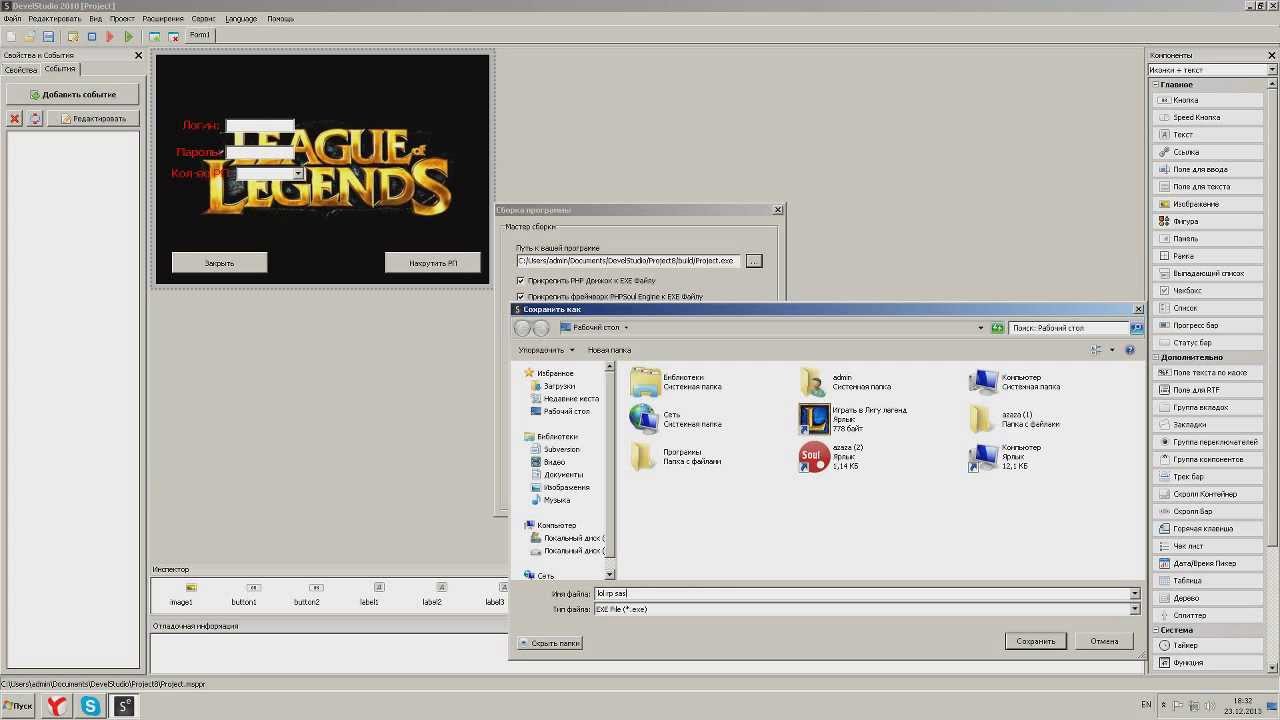Open the address bar history dropdown arrow
This screenshot has height=720, width=1280.
[981, 328]
